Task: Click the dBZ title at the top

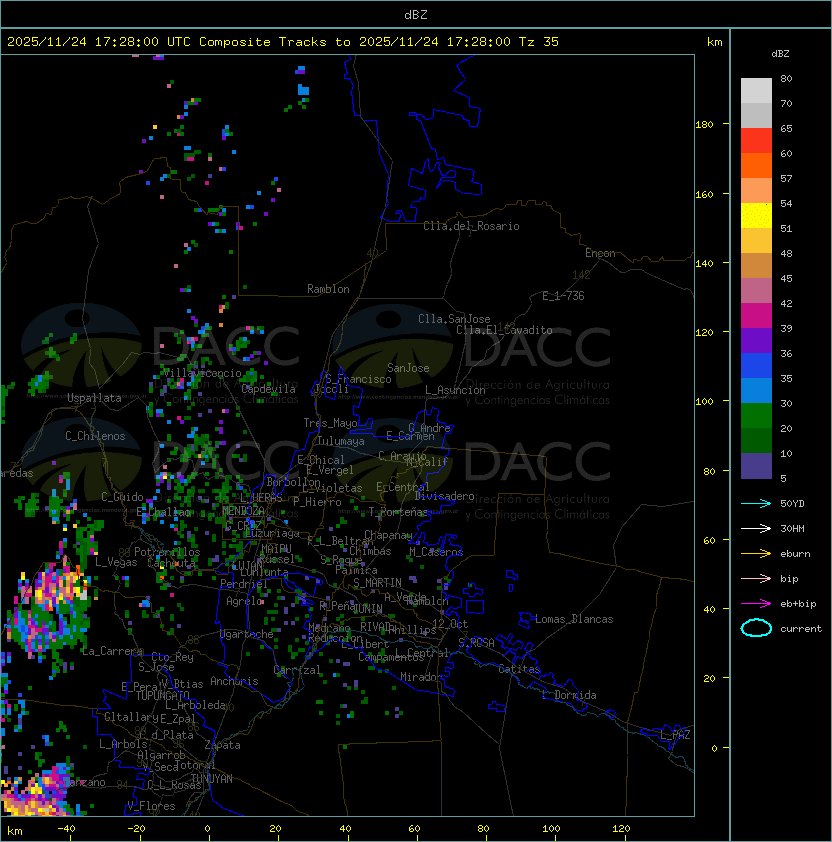Action: click(416, 14)
